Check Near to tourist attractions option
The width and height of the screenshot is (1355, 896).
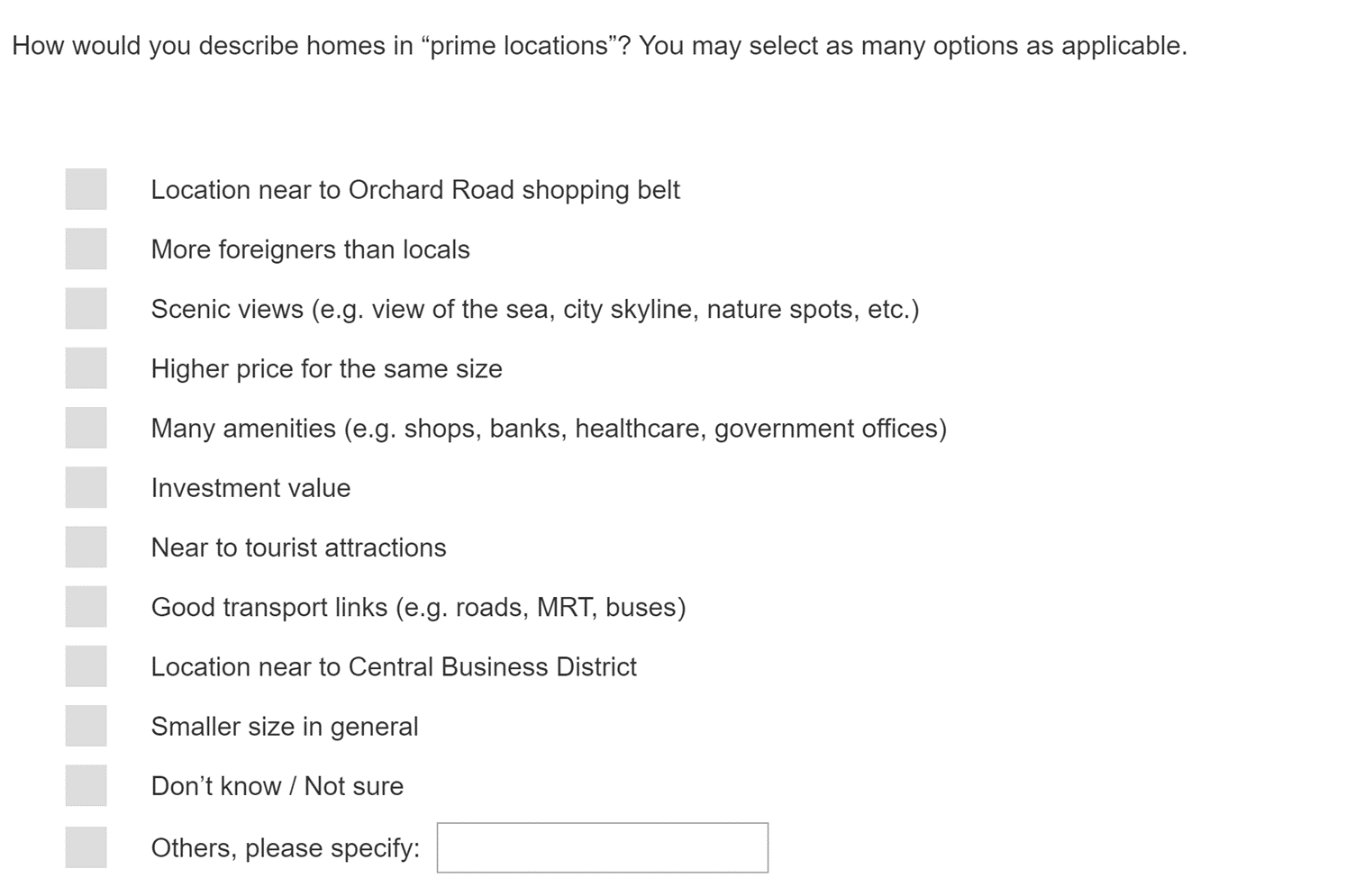click(86, 547)
